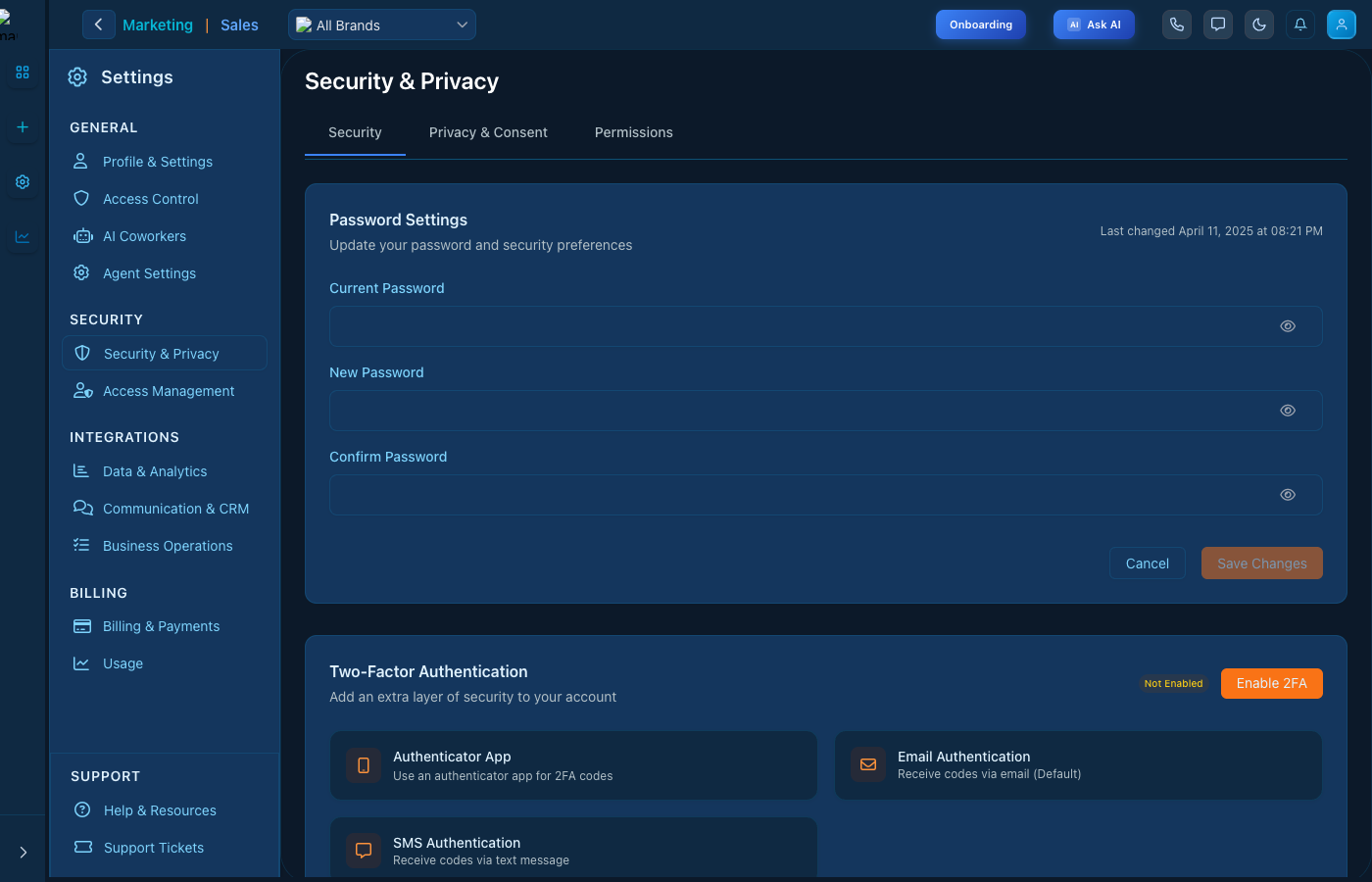The height and width of the screenshot is (882, 1372).
Task: Click the Save Changes button
Action: 1262,563
